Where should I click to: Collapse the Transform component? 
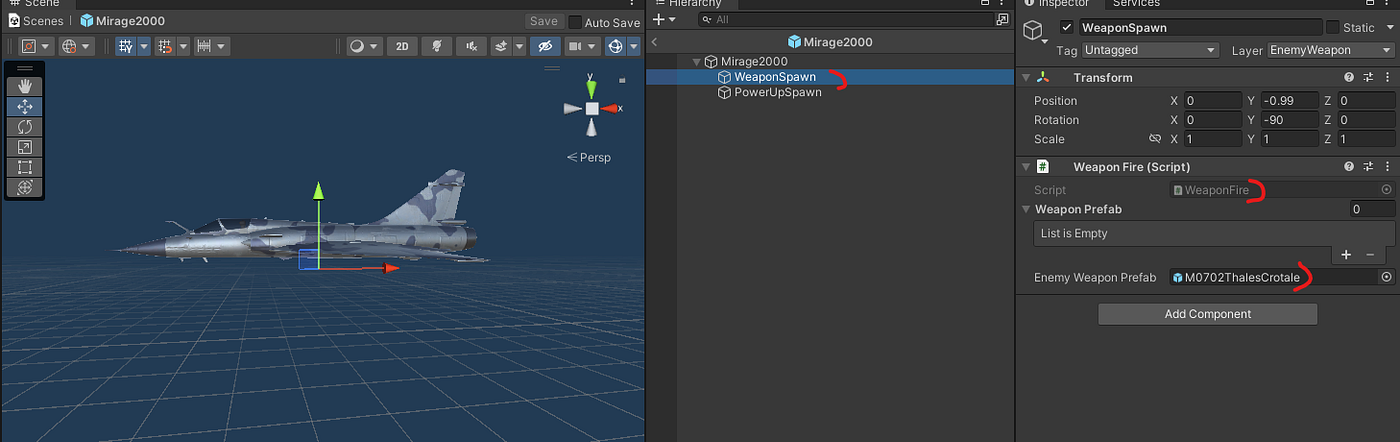[1024, 78]
